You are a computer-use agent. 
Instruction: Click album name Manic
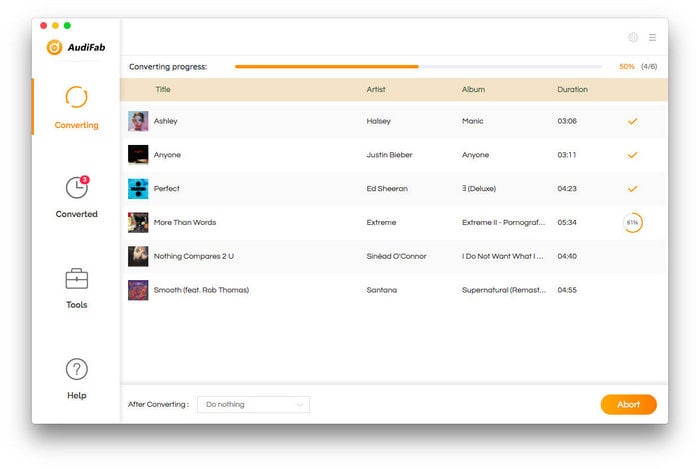tap(473, 121)
